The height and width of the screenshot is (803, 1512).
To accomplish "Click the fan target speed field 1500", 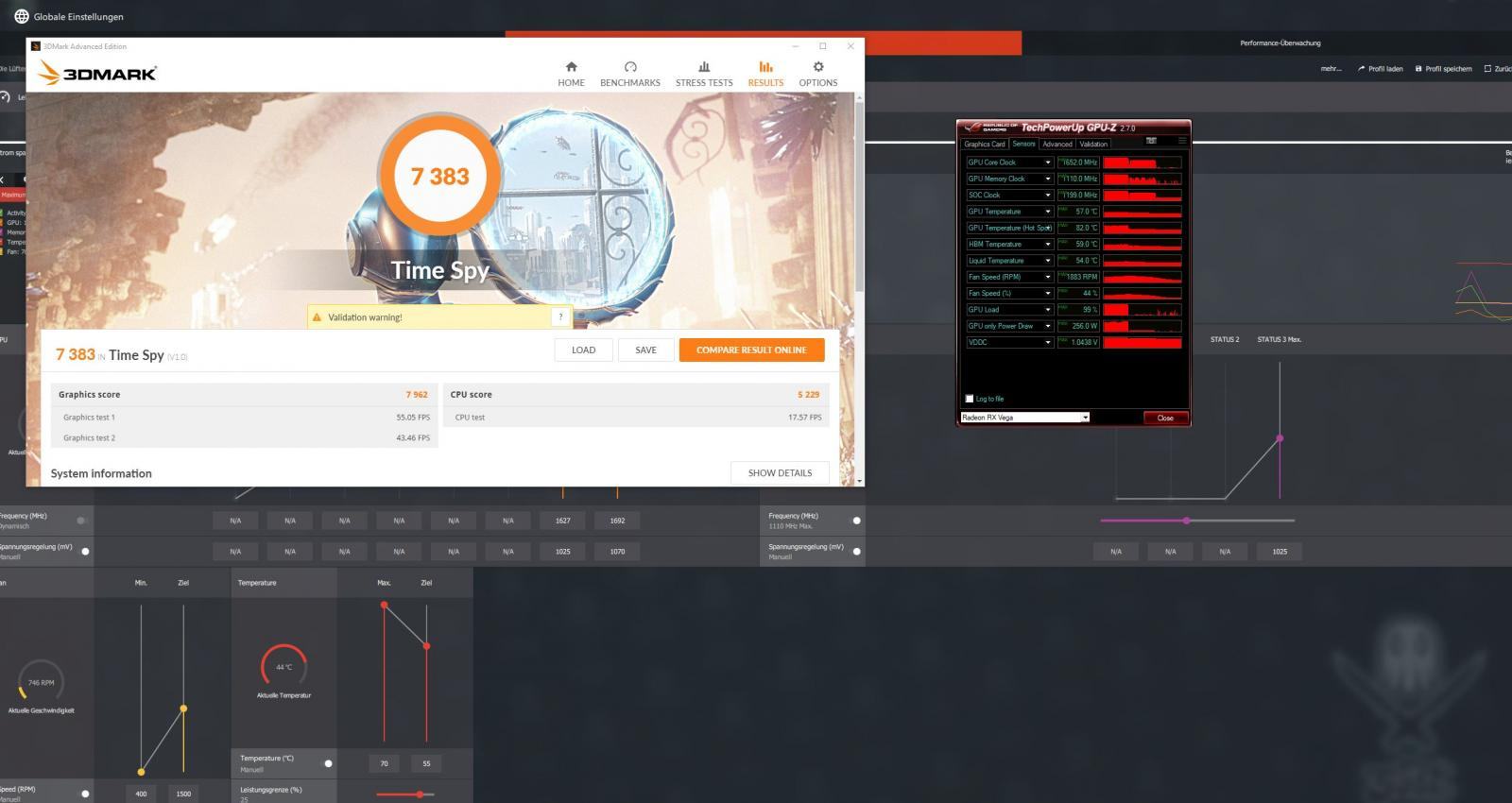I will pos(183,794).
